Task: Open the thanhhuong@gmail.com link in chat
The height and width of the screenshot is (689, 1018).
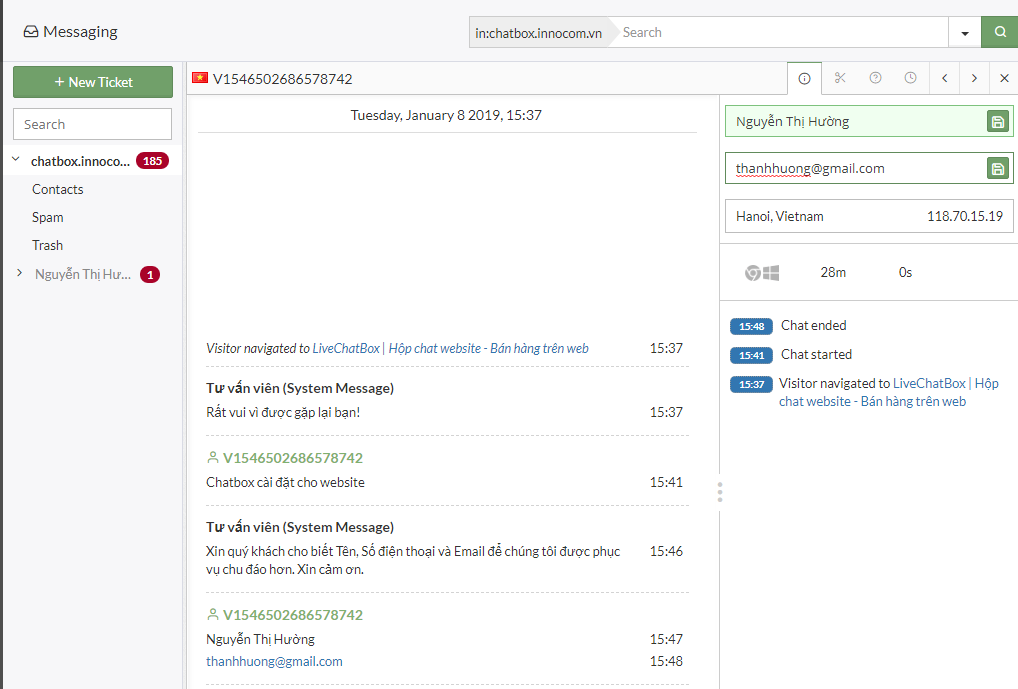Action: pos(274,661)
